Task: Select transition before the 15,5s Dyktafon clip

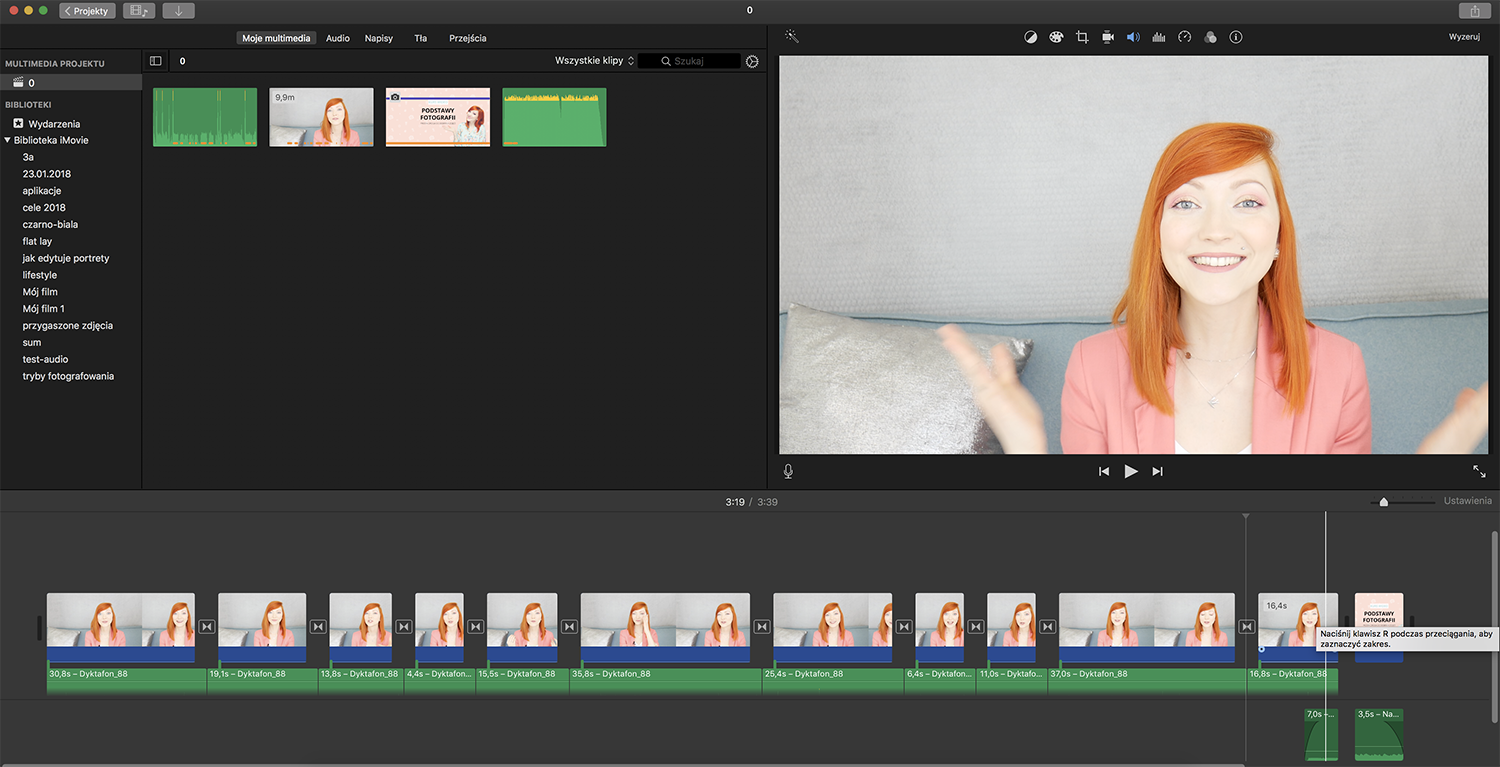Action: (476, 627)
